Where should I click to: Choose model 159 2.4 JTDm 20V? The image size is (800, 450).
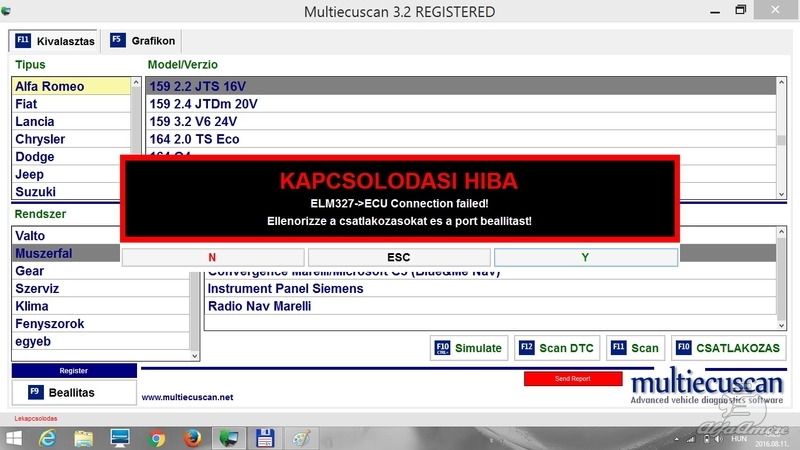461,104
